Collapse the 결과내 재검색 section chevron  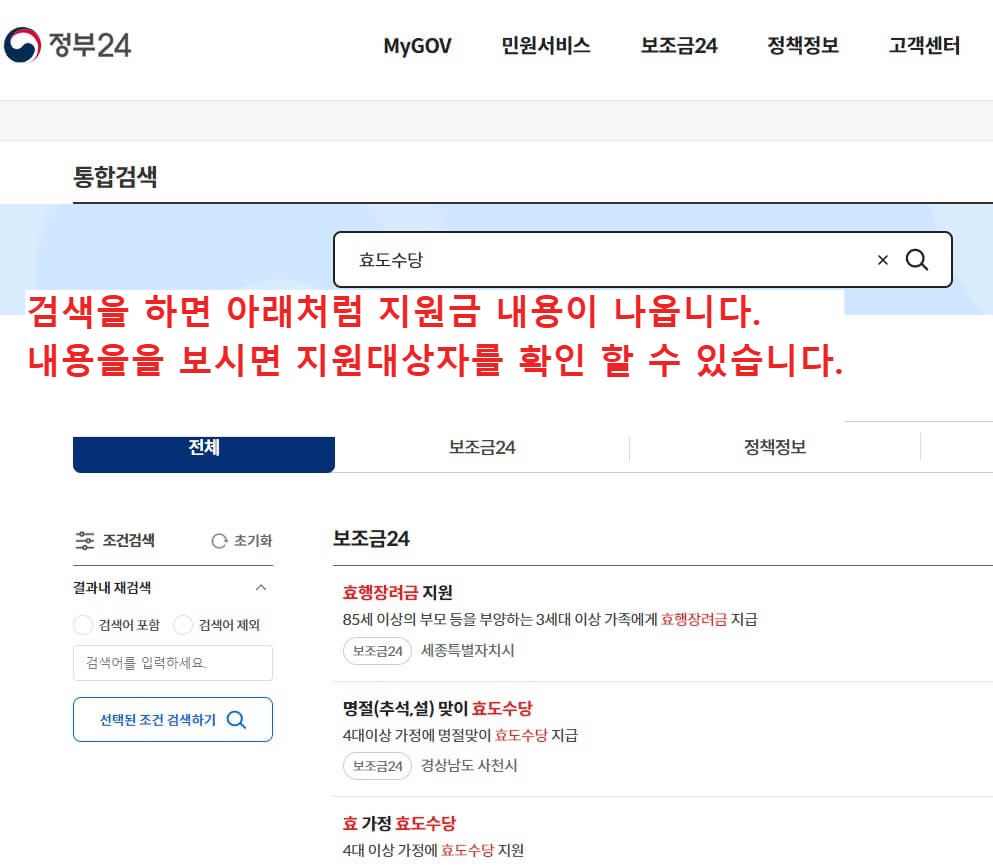pos(260,588)
